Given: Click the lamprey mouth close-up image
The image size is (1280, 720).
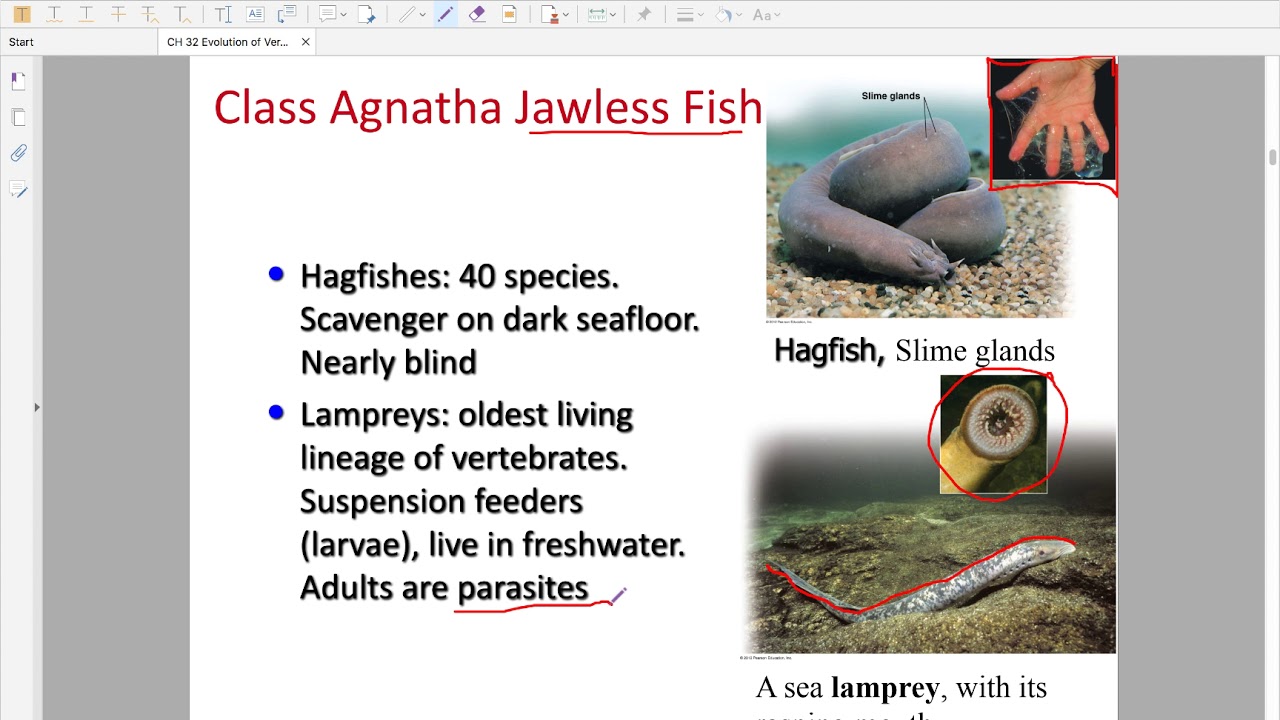Looking at the screenshot, I should (993, 434).
